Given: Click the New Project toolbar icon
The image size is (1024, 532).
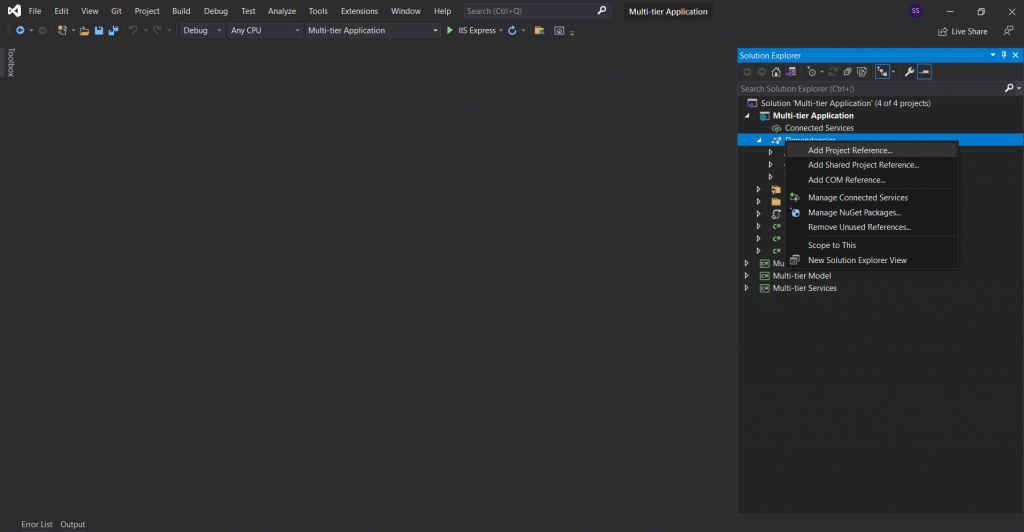Looking at the screenshot, I should (62, 31).
